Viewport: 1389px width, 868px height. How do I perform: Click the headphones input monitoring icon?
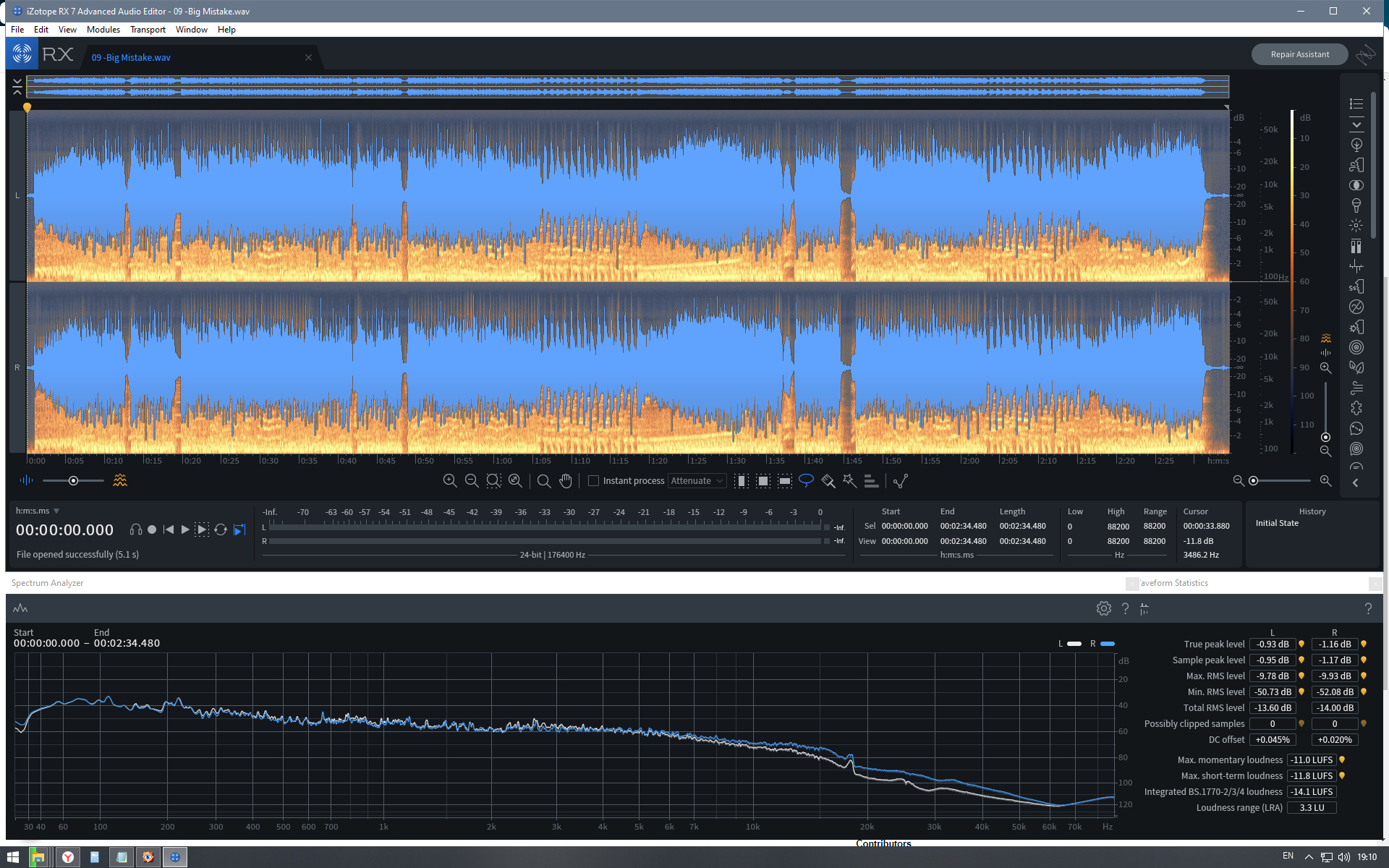point(135,529)
